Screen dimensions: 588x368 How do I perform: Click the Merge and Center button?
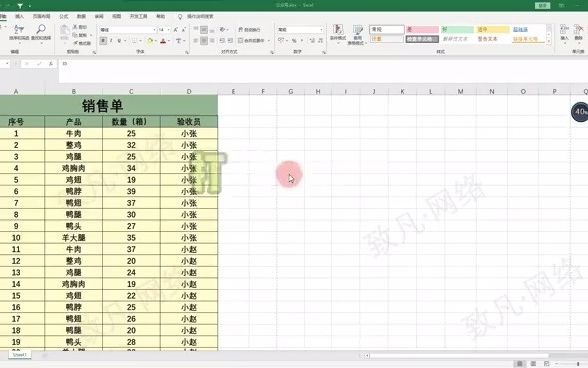tap(254, 40)
